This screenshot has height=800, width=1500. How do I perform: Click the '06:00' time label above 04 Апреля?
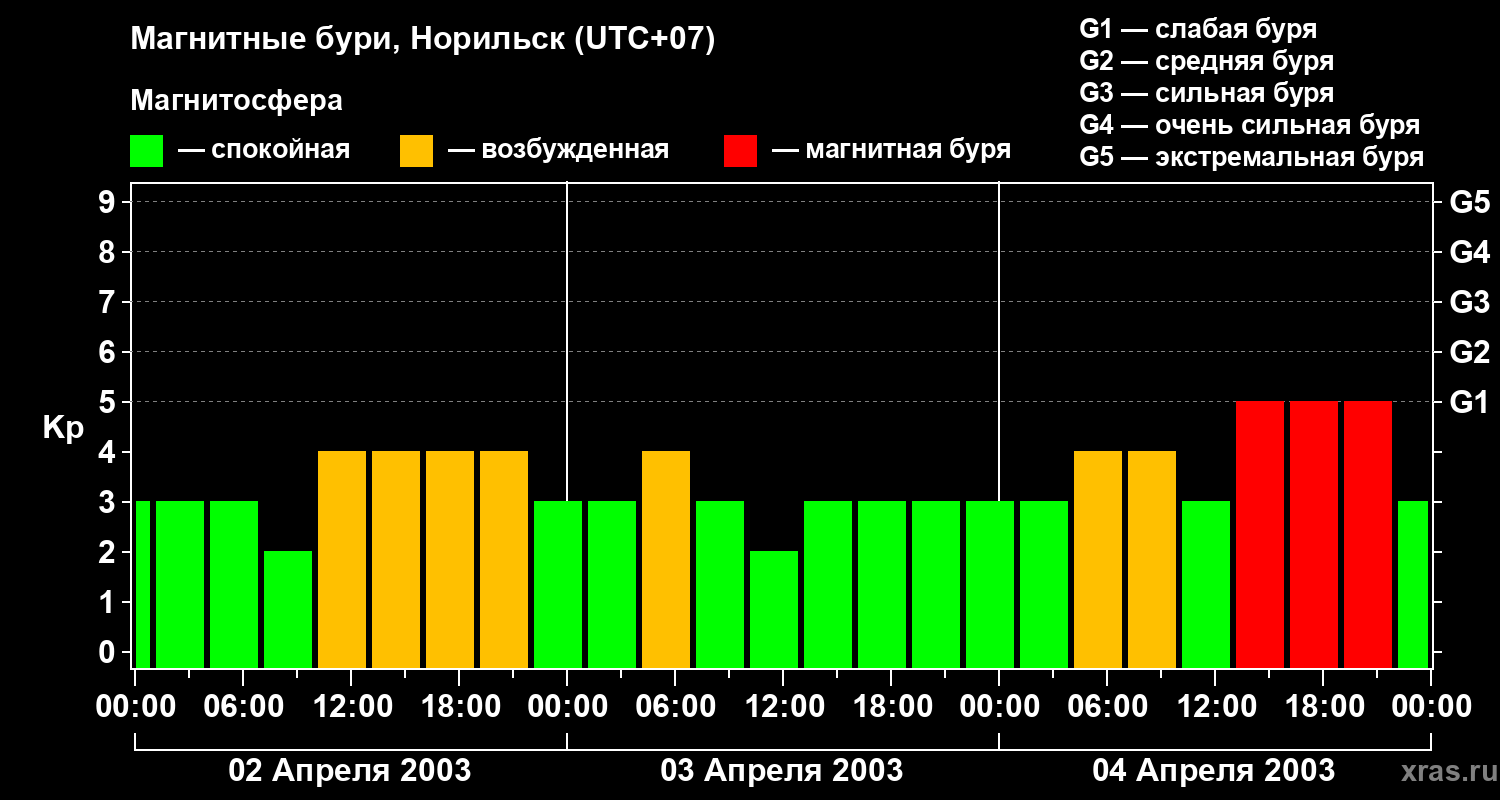1107,707
